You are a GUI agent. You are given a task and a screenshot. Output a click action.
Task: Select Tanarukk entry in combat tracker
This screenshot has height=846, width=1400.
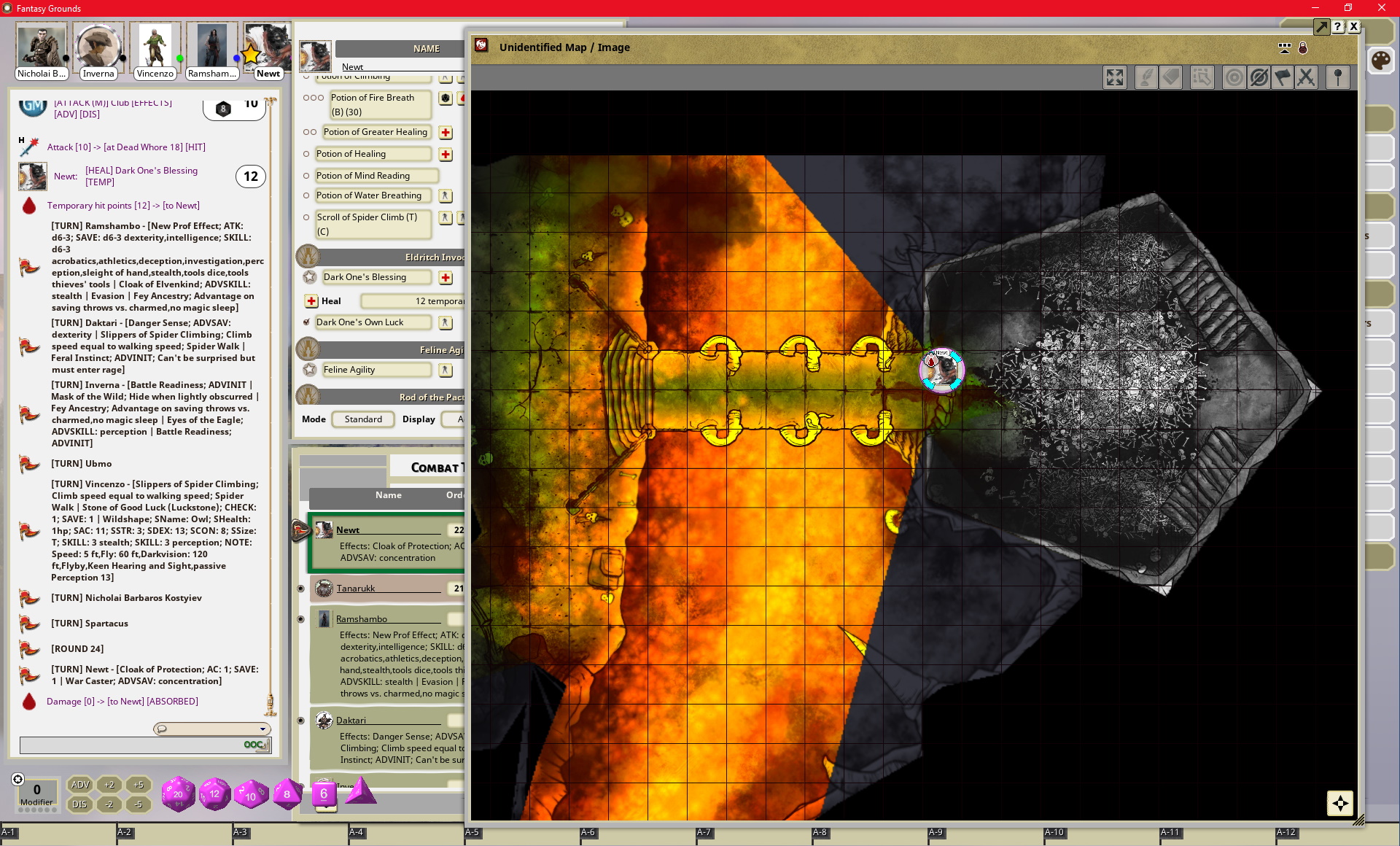pyautogui.click(x=387, y=589)
